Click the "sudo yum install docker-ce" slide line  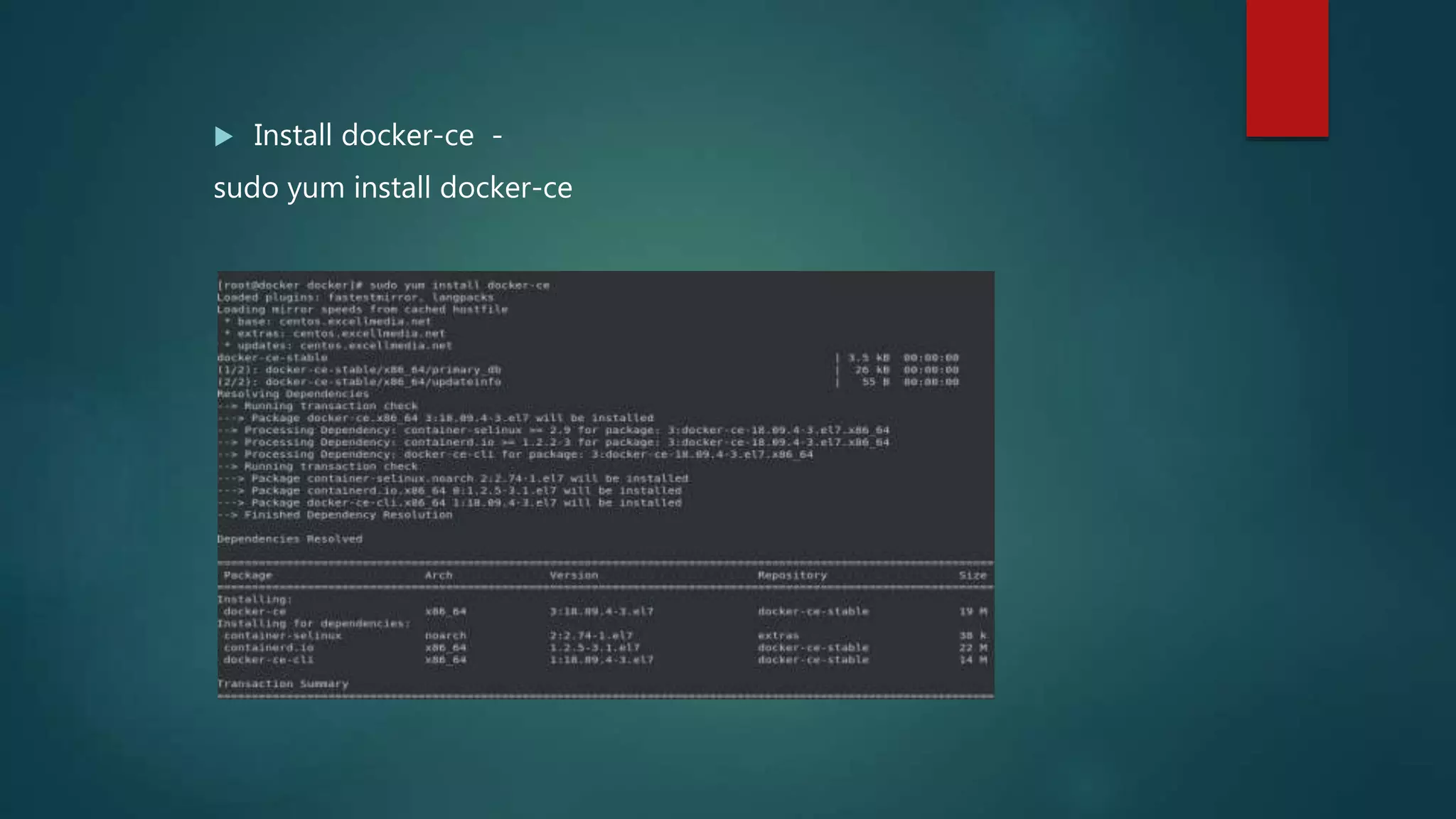[x=392, y=188]
